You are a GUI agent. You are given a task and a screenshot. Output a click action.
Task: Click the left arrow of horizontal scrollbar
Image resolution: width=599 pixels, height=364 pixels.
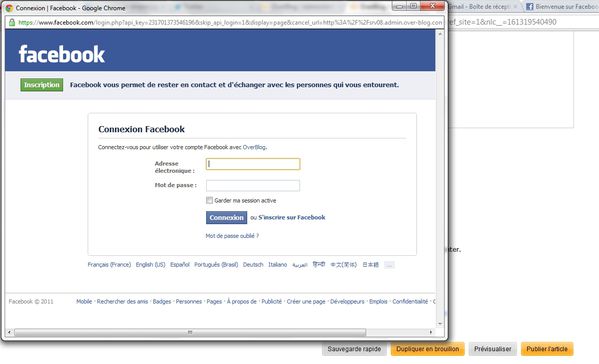coord(9,332)
